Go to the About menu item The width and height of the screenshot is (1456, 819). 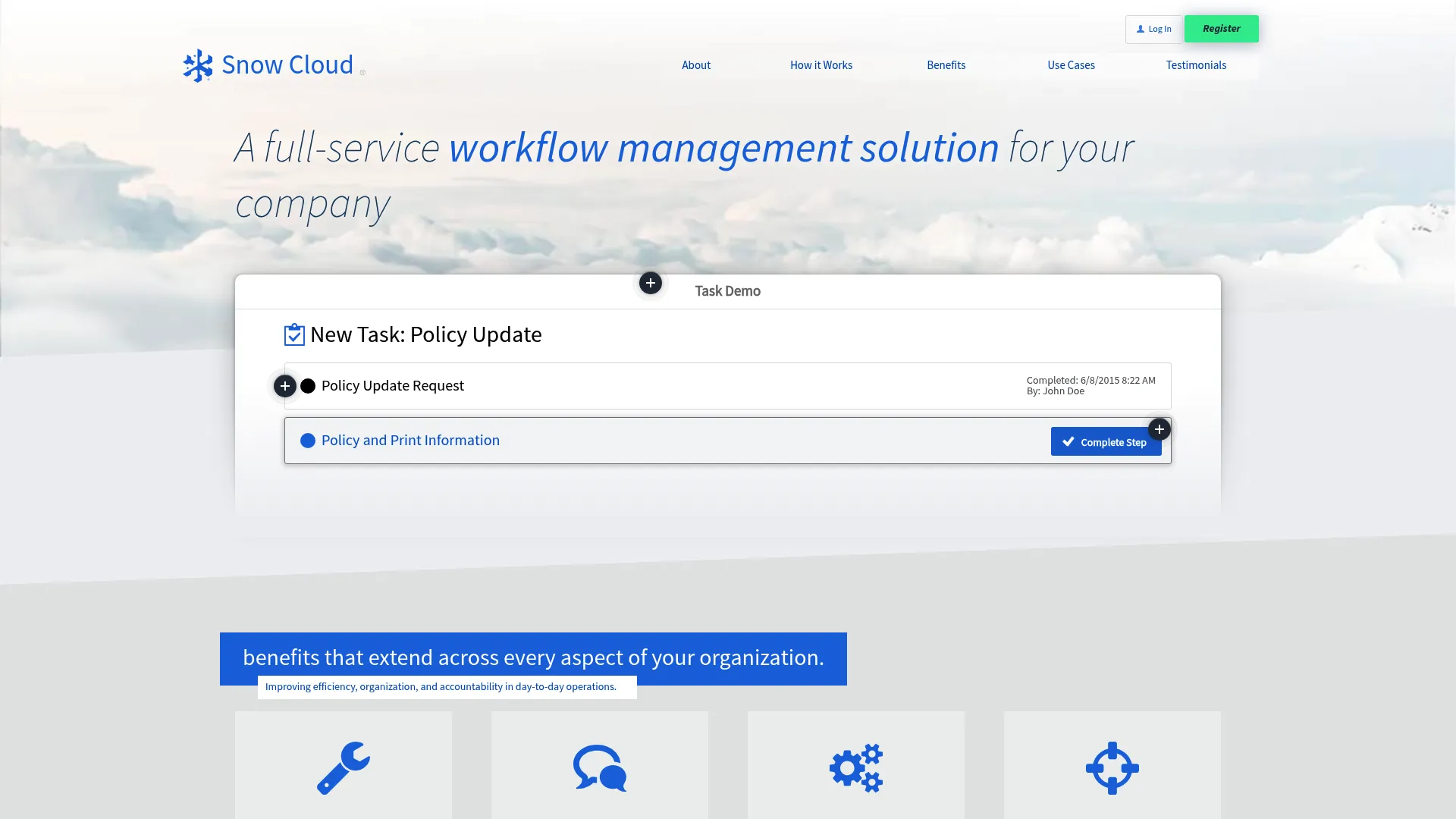coord(695,65)
